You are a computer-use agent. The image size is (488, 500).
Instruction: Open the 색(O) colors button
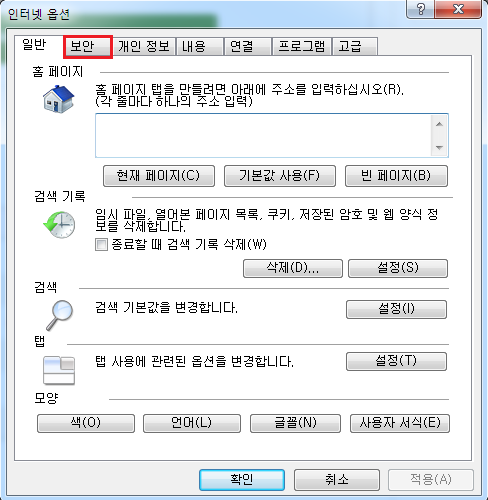coord(86,423)
